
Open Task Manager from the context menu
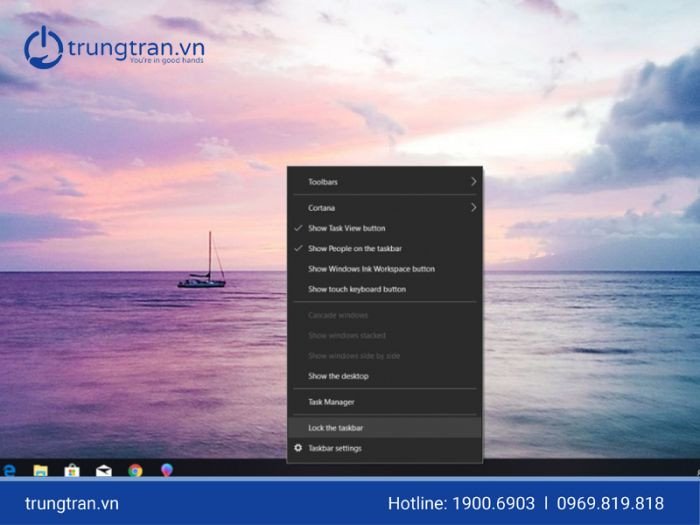pos(385,402)
